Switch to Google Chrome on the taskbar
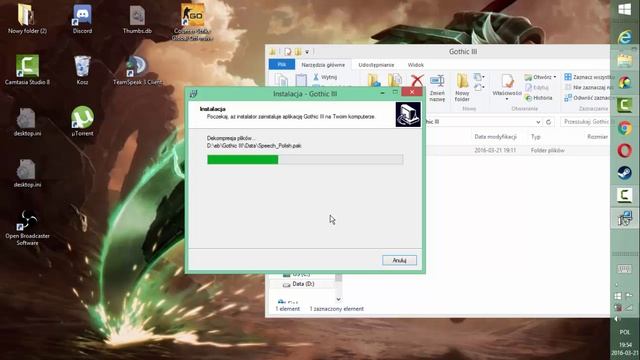The image size is (640, 360). 624,128
